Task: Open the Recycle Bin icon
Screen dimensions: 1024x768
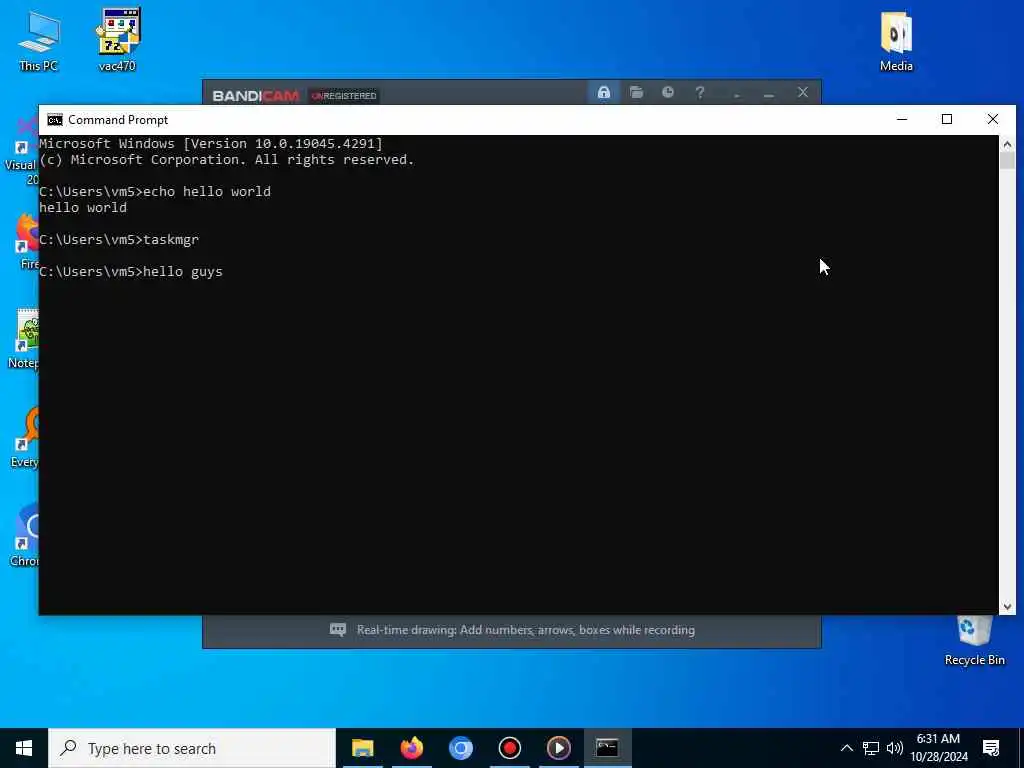Action: click(x=974, y=641)
